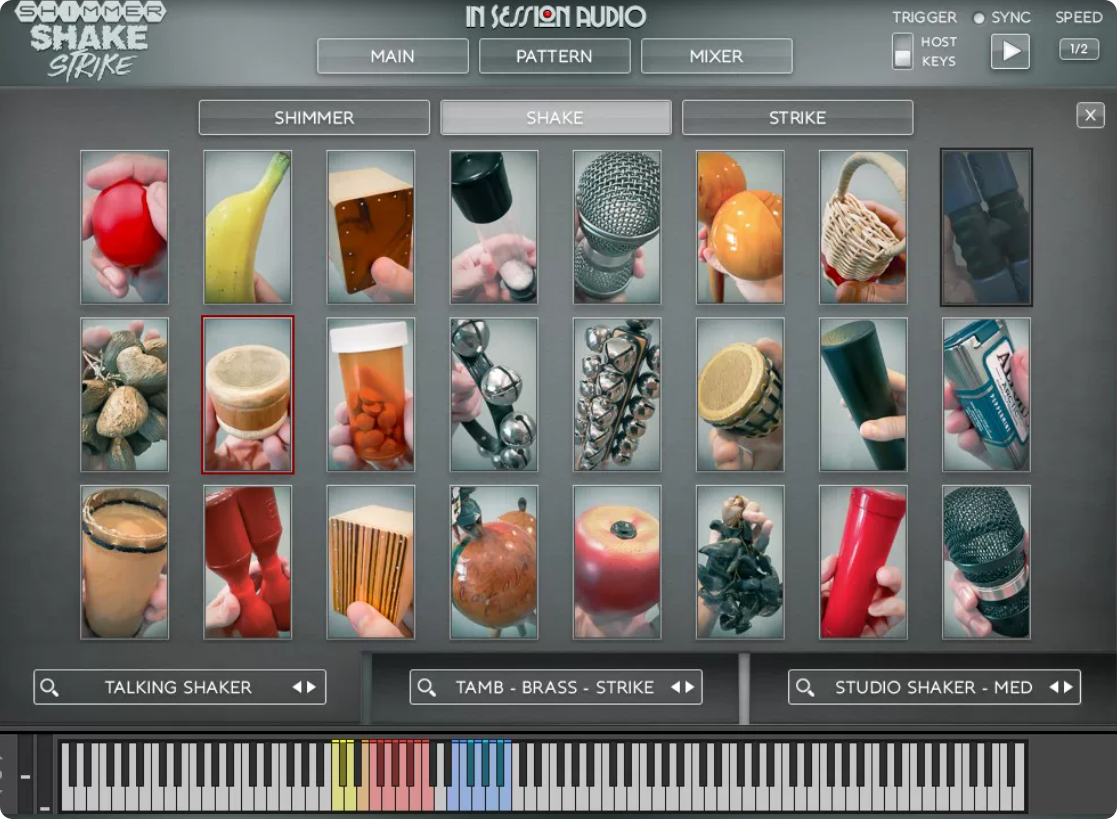The width and height of the screenshot is (1117, 819).
Task: Open the TAMB - BRASS - STRIKE selector
Action: [554, 687]
